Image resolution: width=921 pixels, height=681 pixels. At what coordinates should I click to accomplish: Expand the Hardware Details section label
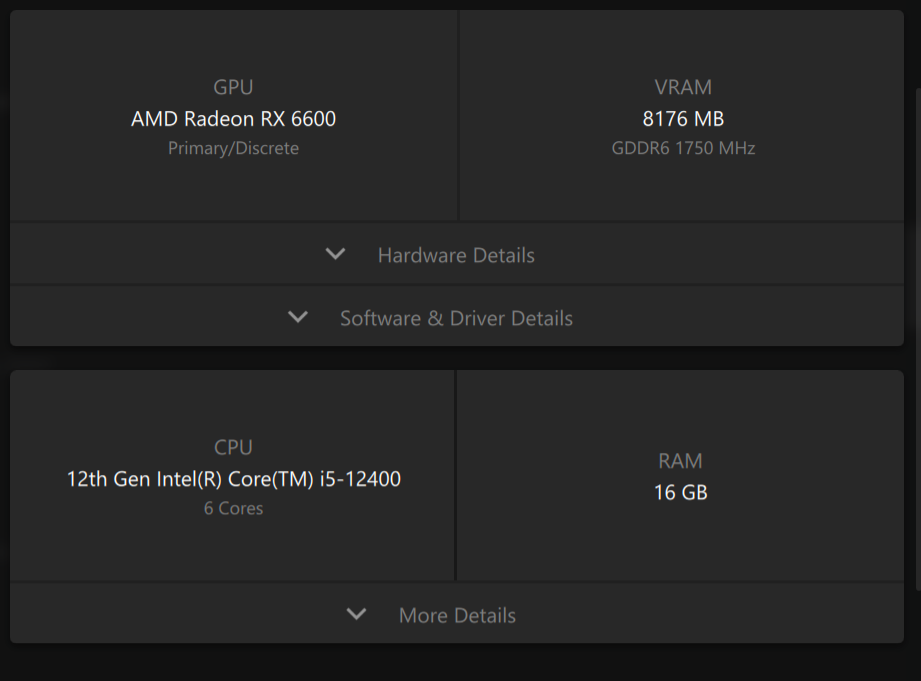coord(456,255)
